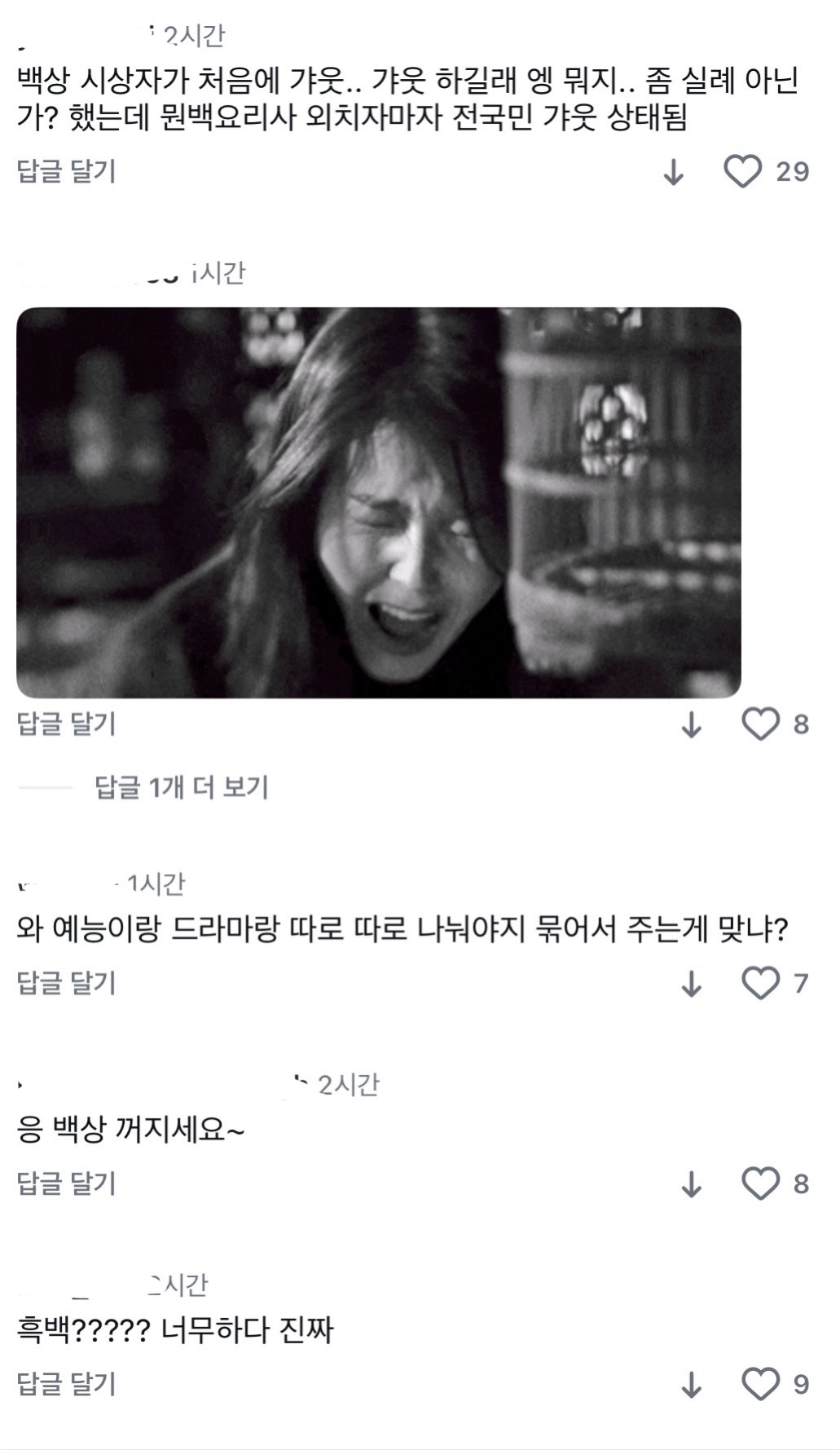Image resolution: width=840 pixels, height=1450 pixels.
Task: Tap the down arrow on the 흑백????? comment
Action: click(x=691, y=1385)
